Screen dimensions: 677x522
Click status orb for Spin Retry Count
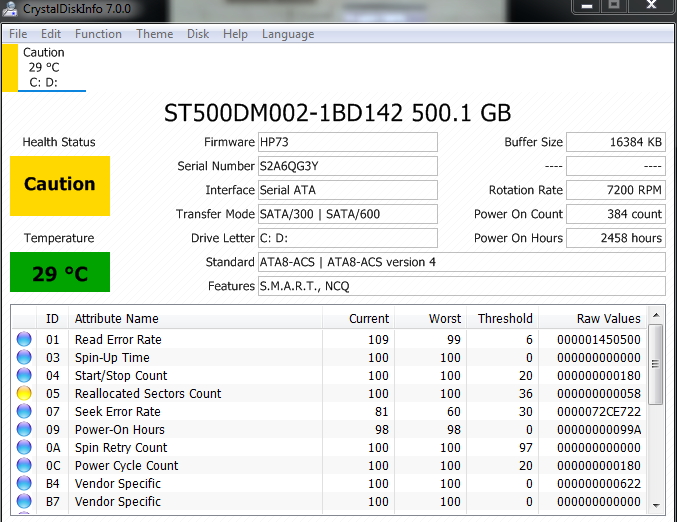24,447
